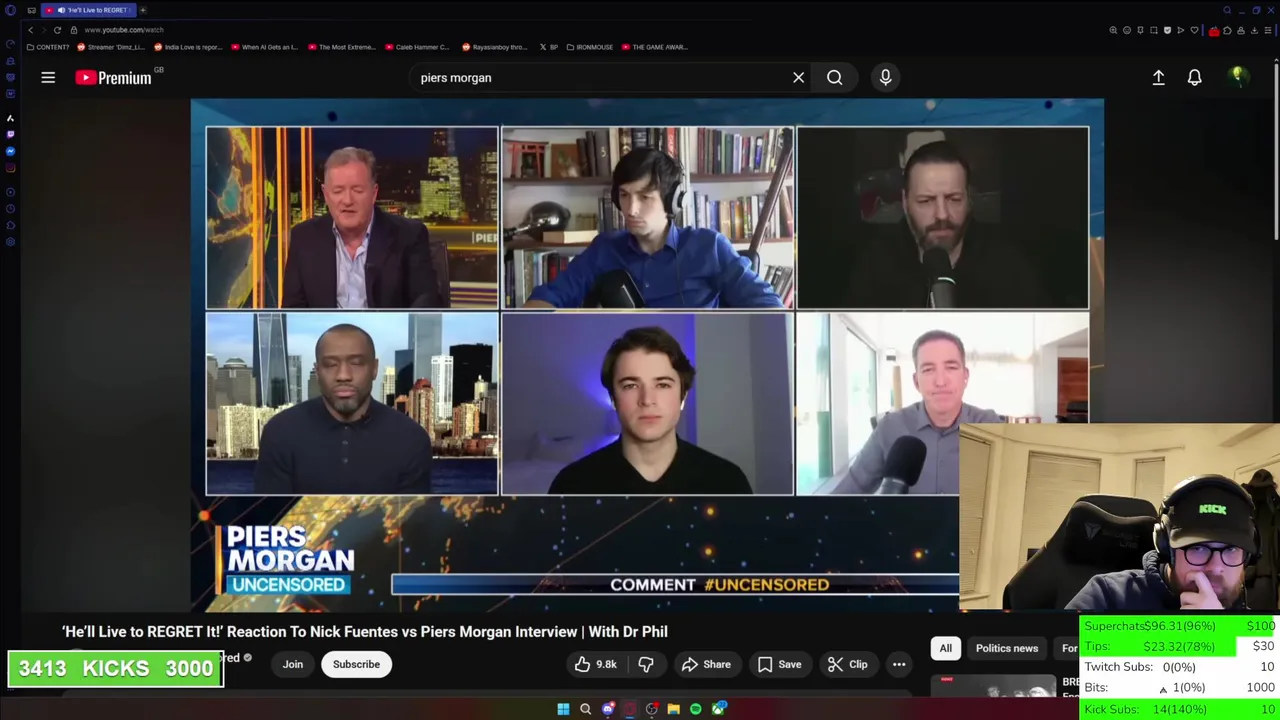This screenshot has height=720, width=1280.
Task: Switch to the 'He'll Live to REGRET' browser tab
Action: click(x=88, y=10)
